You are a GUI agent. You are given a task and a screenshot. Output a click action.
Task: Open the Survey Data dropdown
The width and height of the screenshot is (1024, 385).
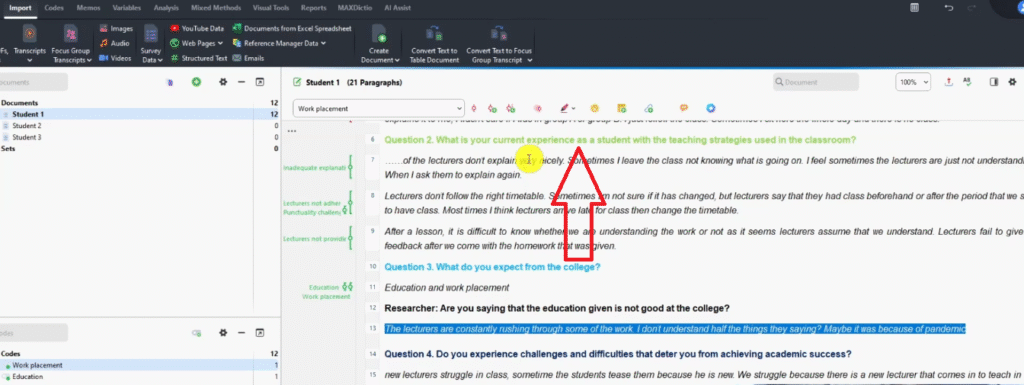151,44
